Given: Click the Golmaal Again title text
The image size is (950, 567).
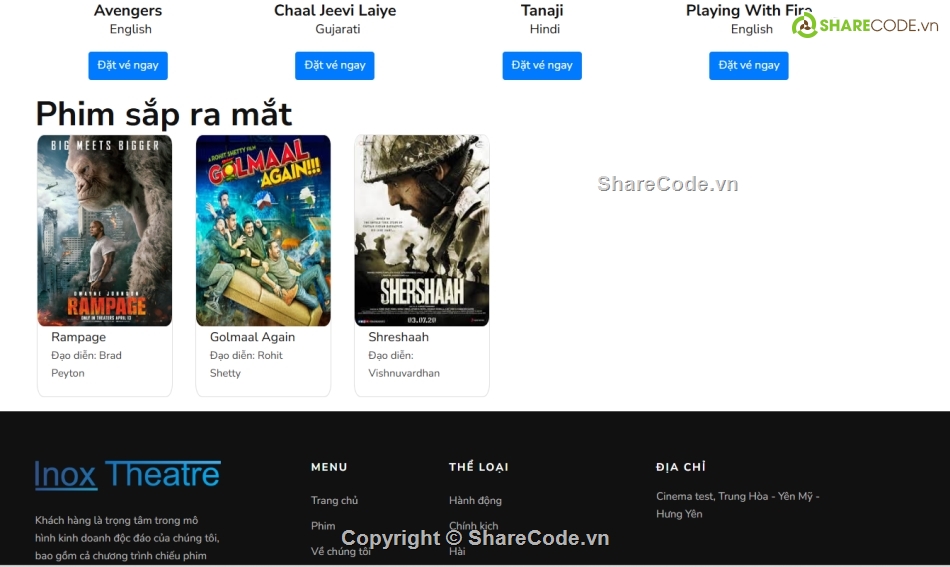Looking at the screenshot, I should click(253, 337).
